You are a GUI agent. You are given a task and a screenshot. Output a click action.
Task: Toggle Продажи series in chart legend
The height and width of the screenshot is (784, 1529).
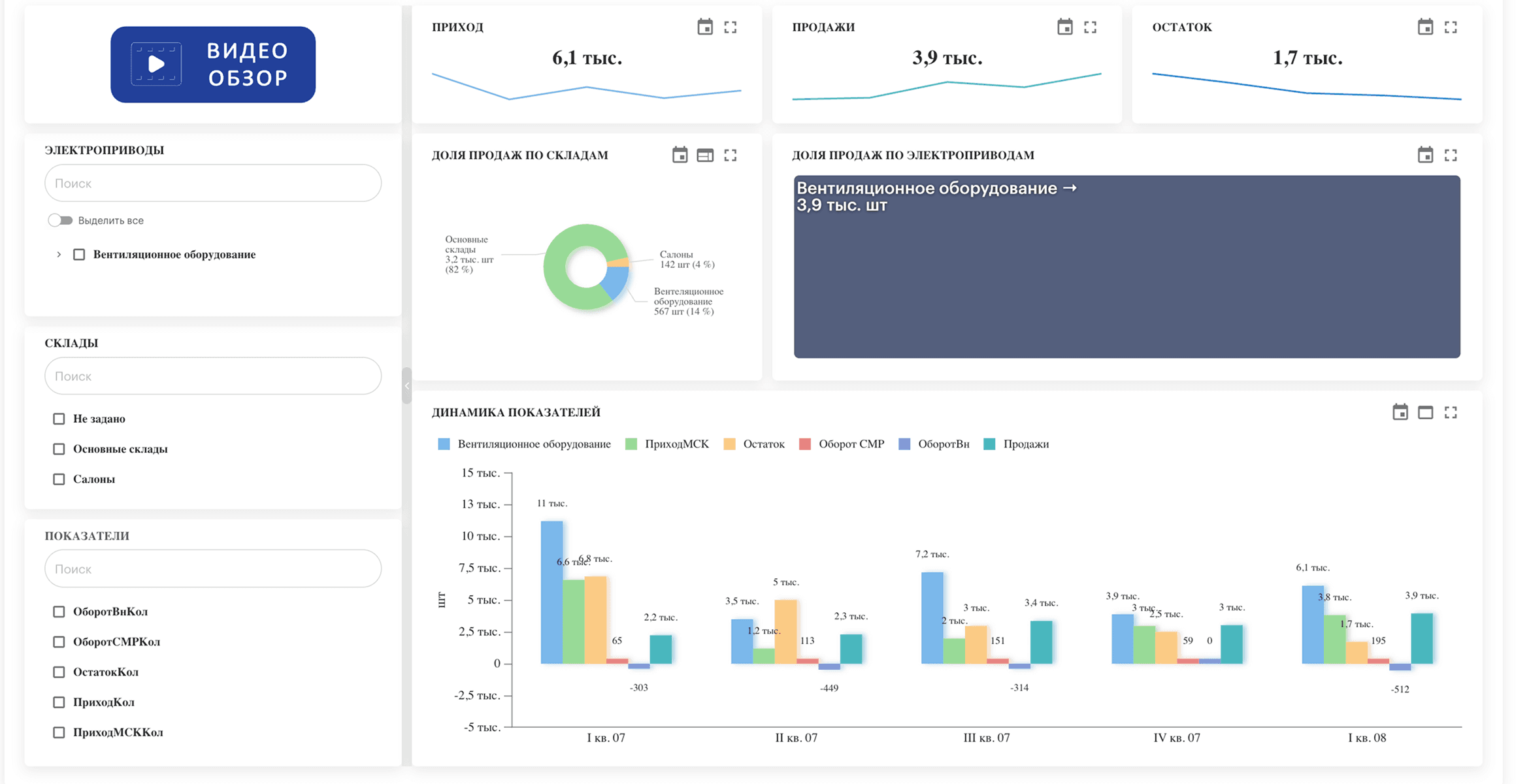(1016, 444)
